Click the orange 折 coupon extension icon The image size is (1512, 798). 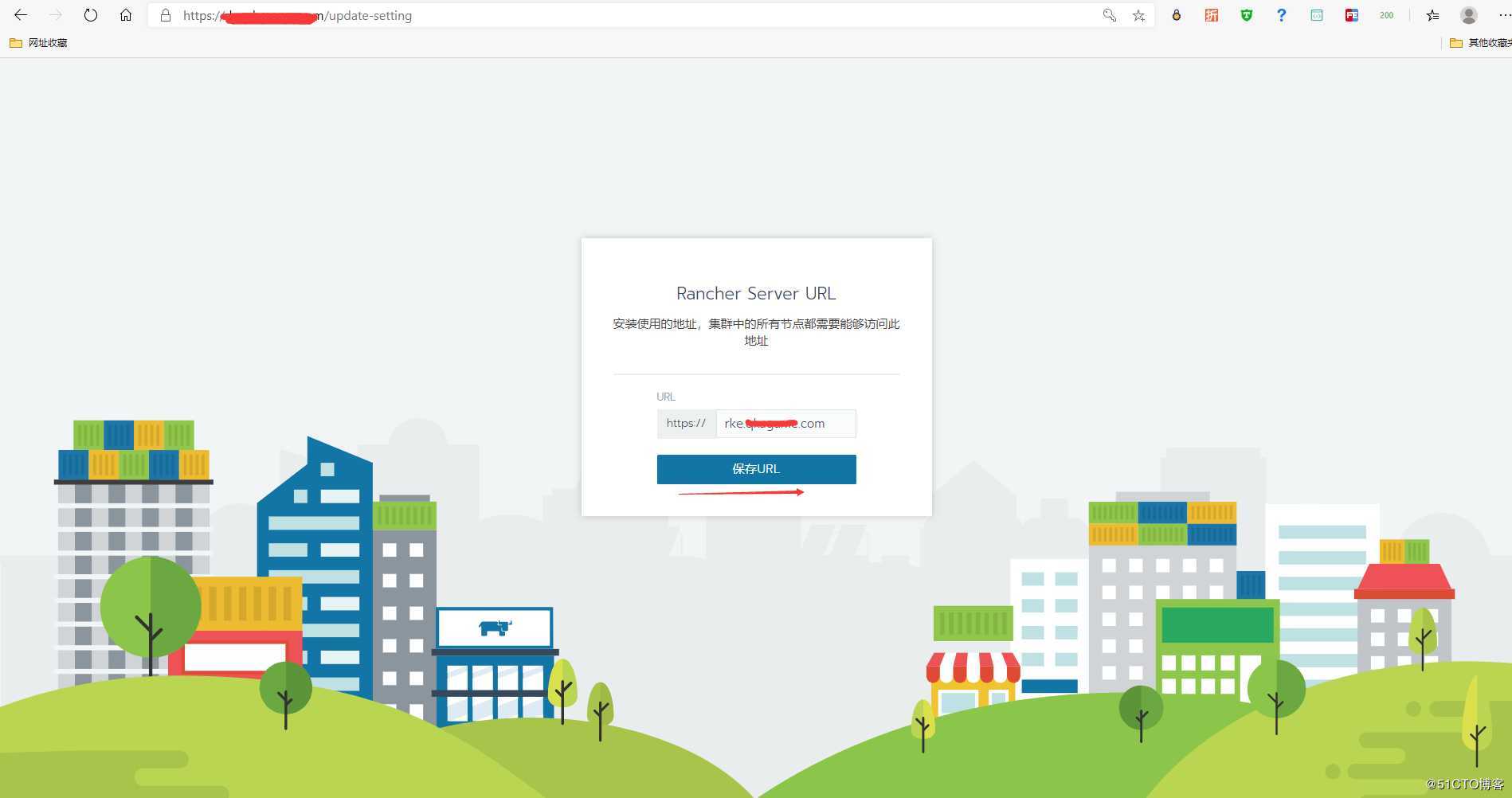click(1211, 15)
